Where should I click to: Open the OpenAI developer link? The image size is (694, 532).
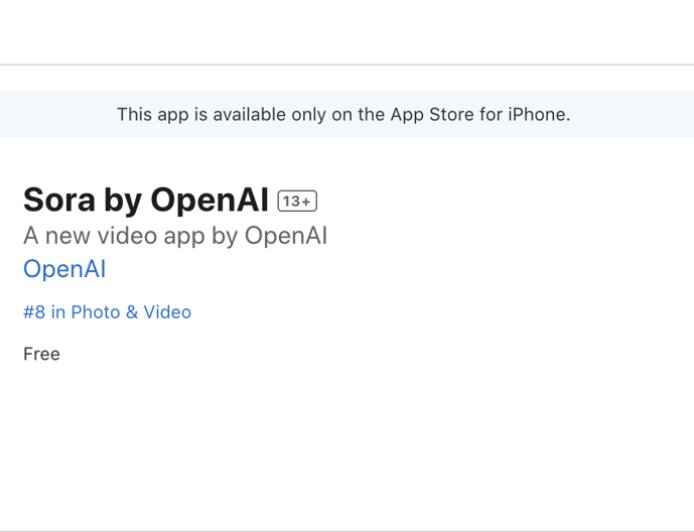tap(64, 269)
